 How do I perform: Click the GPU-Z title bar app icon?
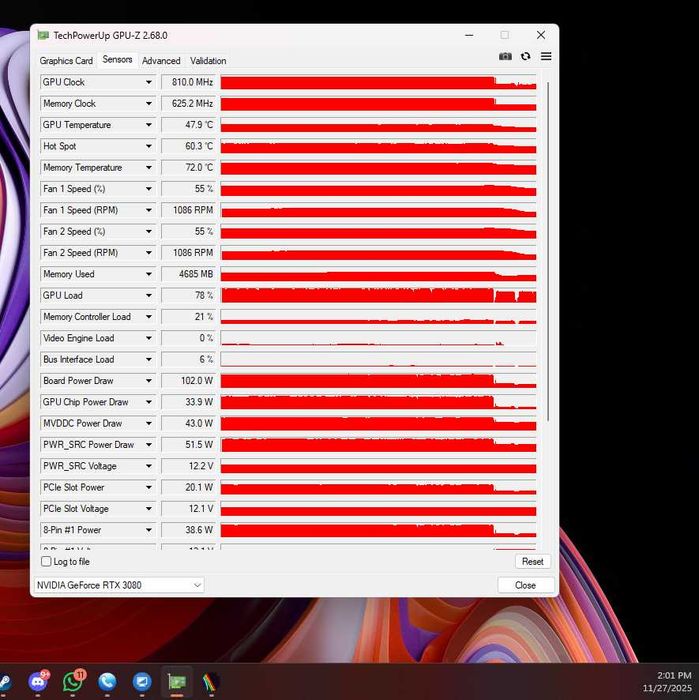click(43, 35)
